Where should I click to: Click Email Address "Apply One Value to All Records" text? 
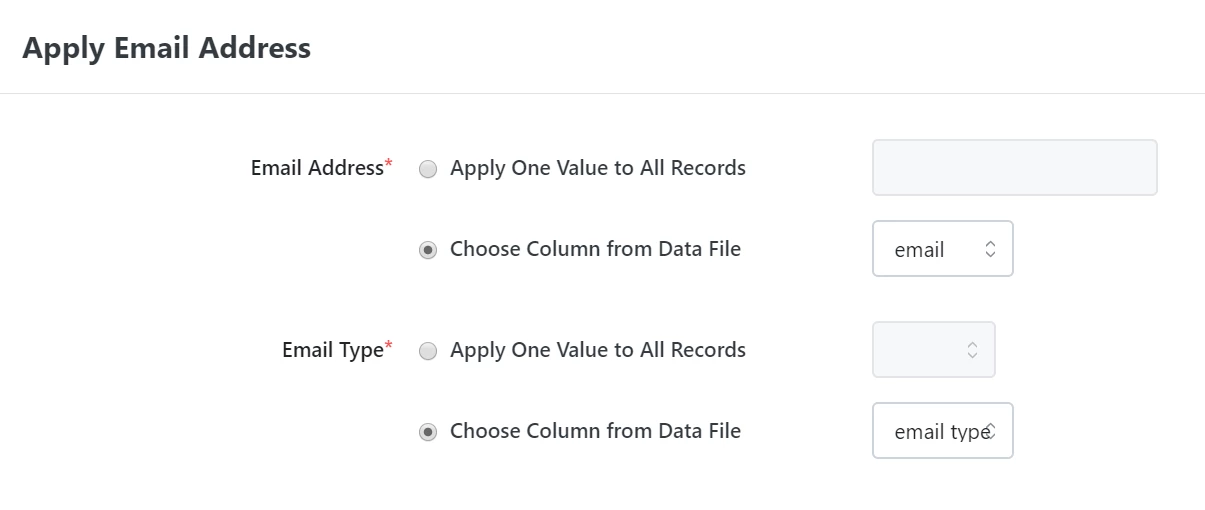(598, 168)
